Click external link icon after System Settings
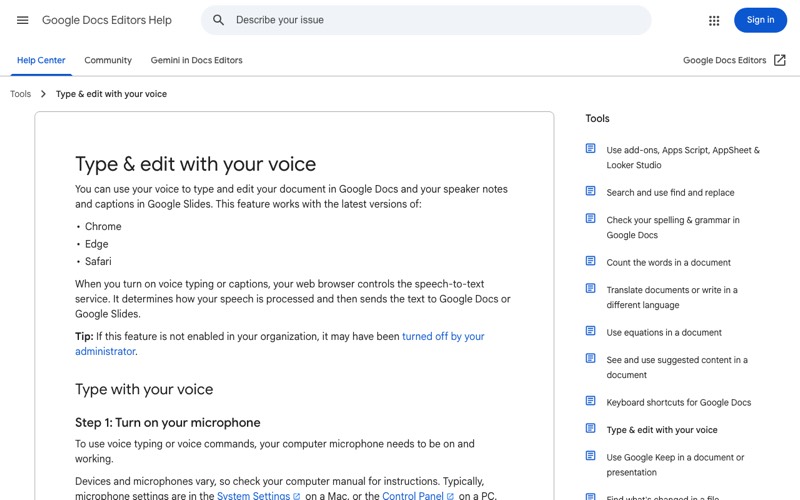 pos(296,496)
